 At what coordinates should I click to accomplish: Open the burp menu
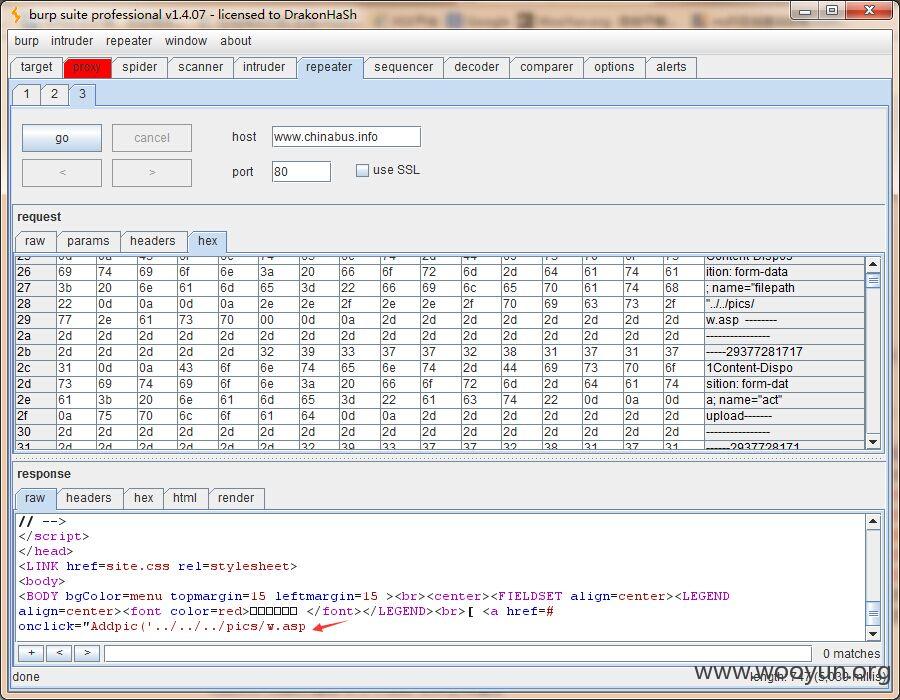pyautogui.click(x=26, y=41)
